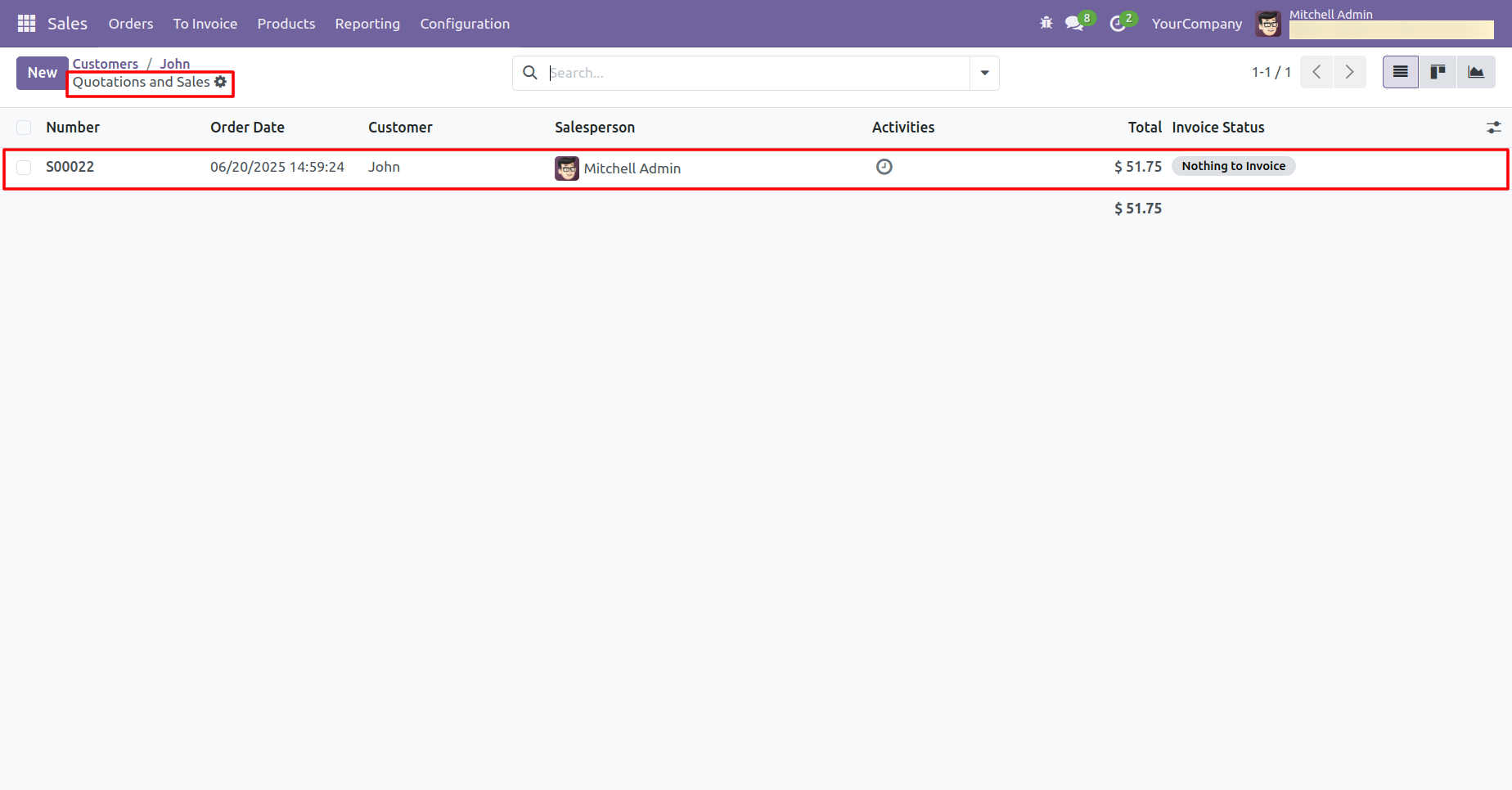Click Mitchell Admin salesperson name
The height and width of the screenshot is (790, 1512).
pos(632,168)
